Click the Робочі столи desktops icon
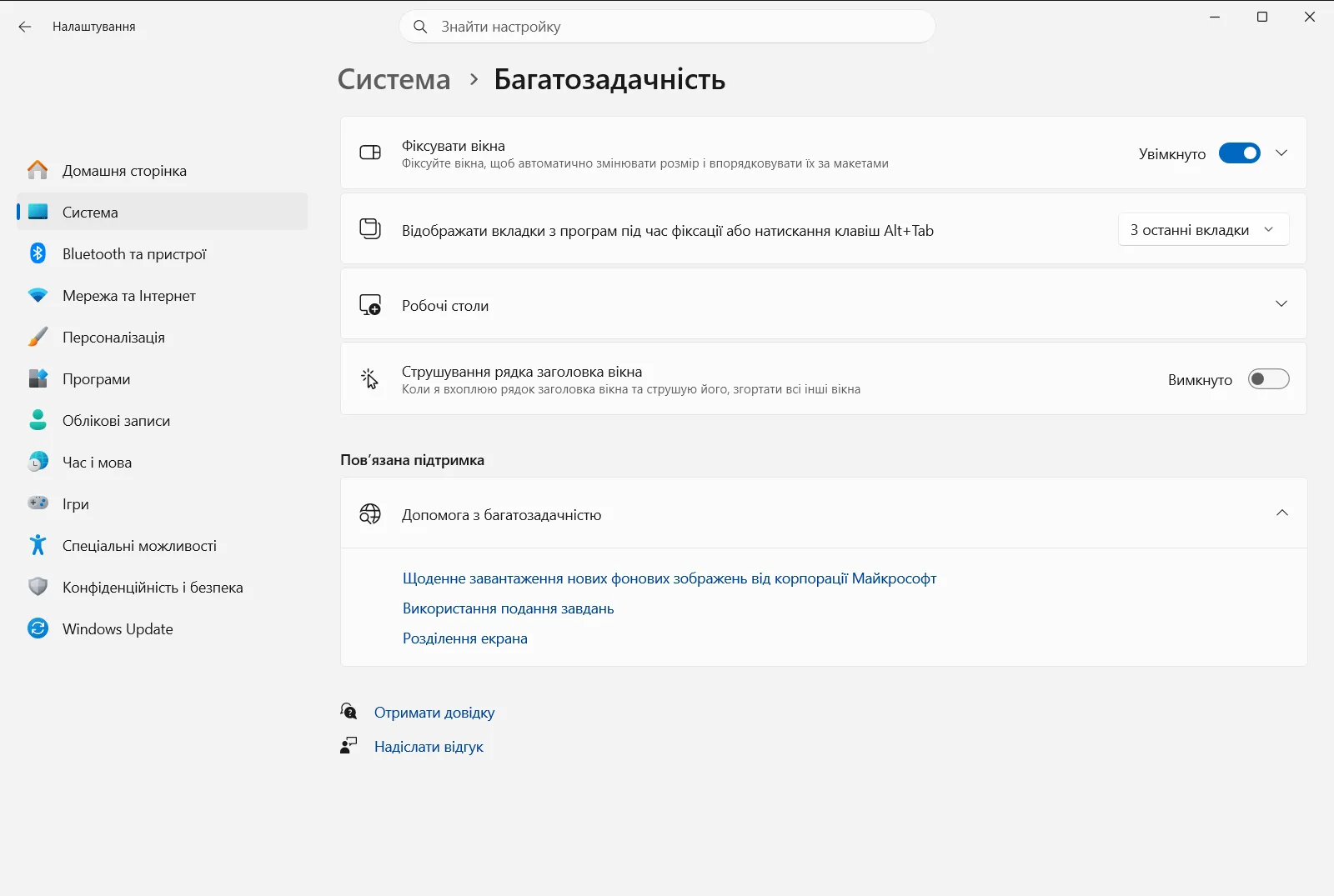 [370, 305]
